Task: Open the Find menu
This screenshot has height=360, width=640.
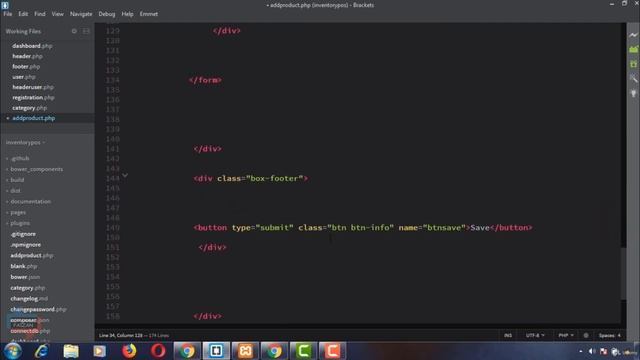Action: [x=40, y=14]
